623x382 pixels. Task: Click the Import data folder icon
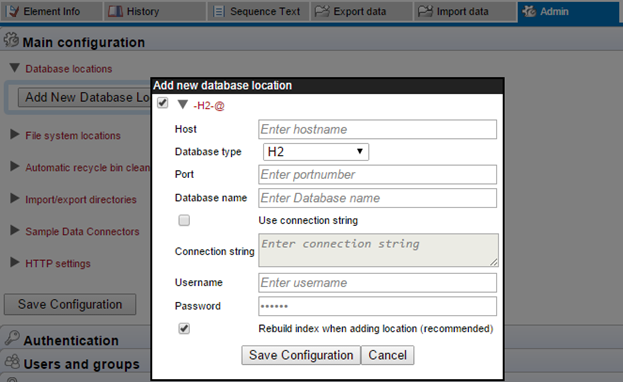pyautogui.click(x=425, y=11)
